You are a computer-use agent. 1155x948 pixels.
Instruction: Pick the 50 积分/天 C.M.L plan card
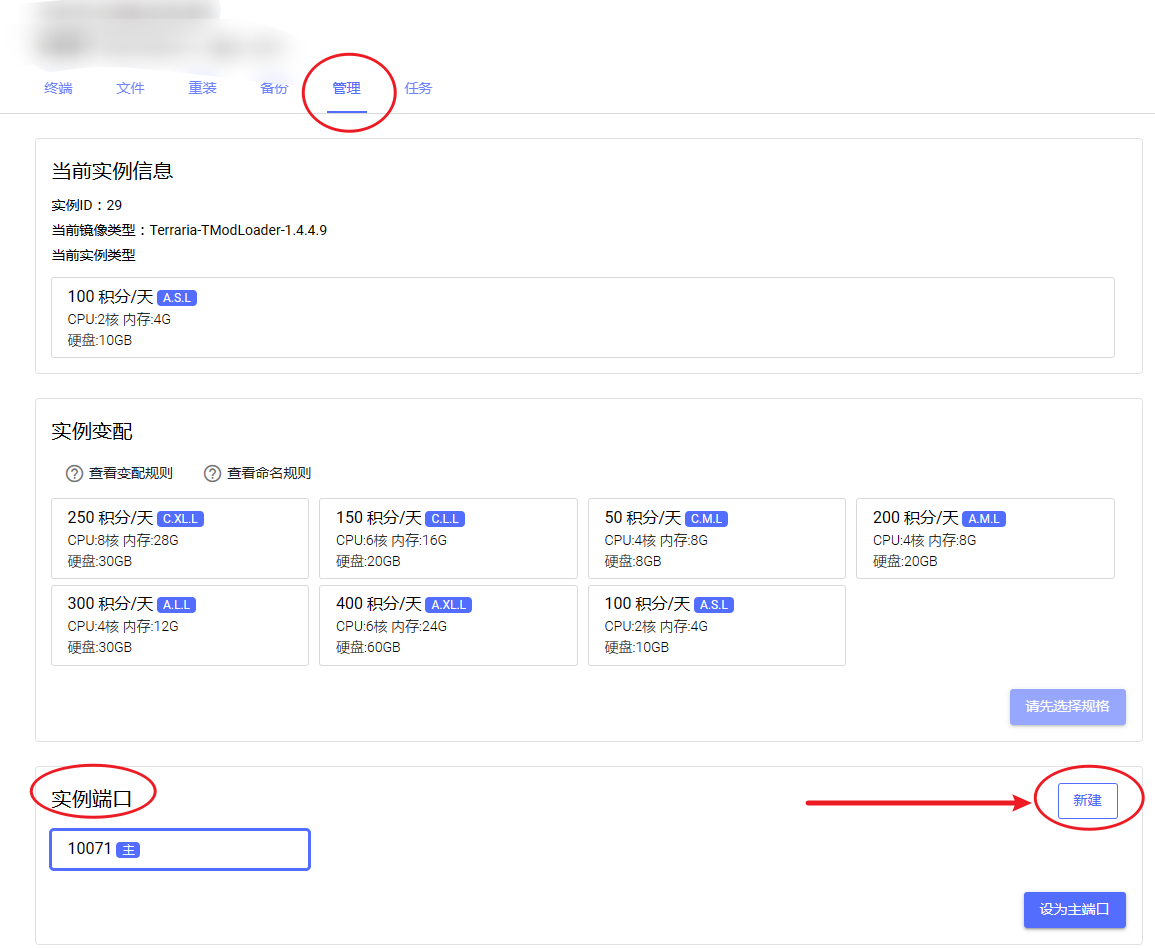click(717, 538)
